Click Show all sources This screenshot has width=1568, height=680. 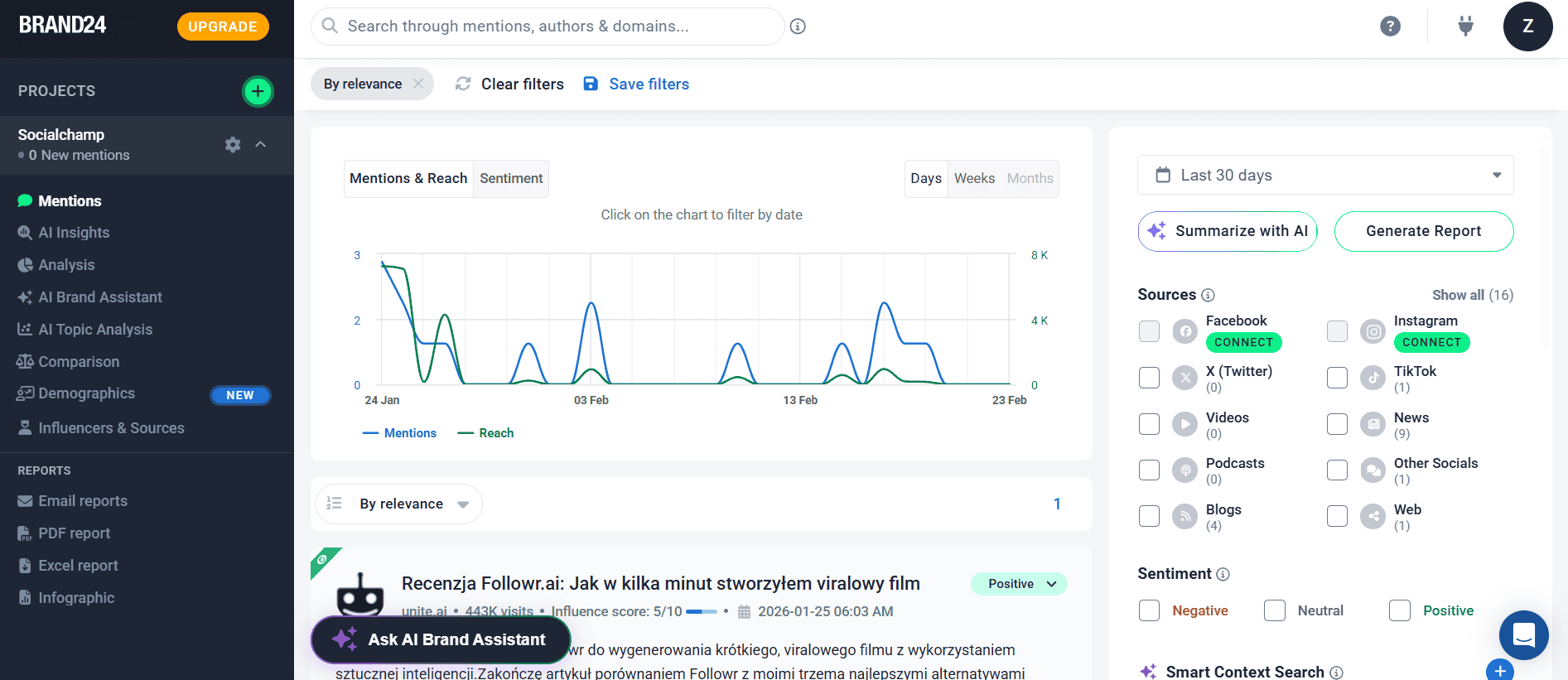click(x=1473, y=295)
